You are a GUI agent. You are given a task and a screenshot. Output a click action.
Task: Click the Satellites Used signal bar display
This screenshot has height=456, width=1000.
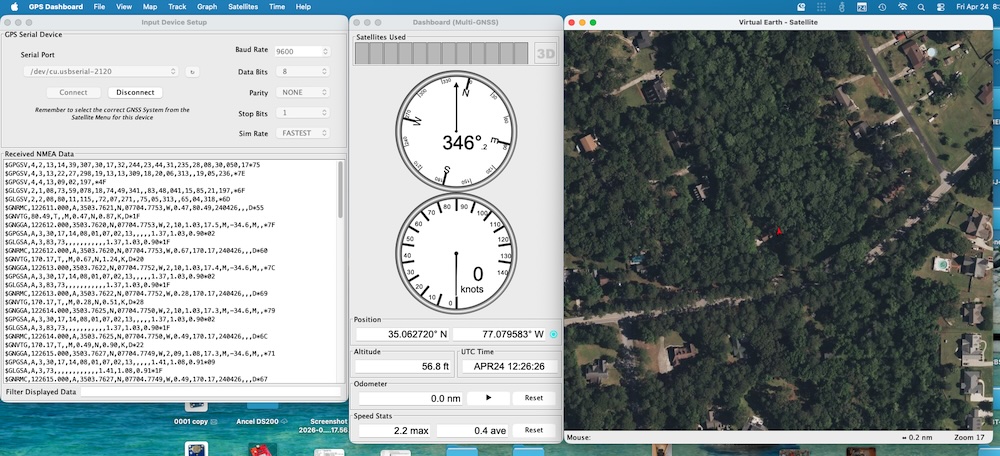(441, 54)
